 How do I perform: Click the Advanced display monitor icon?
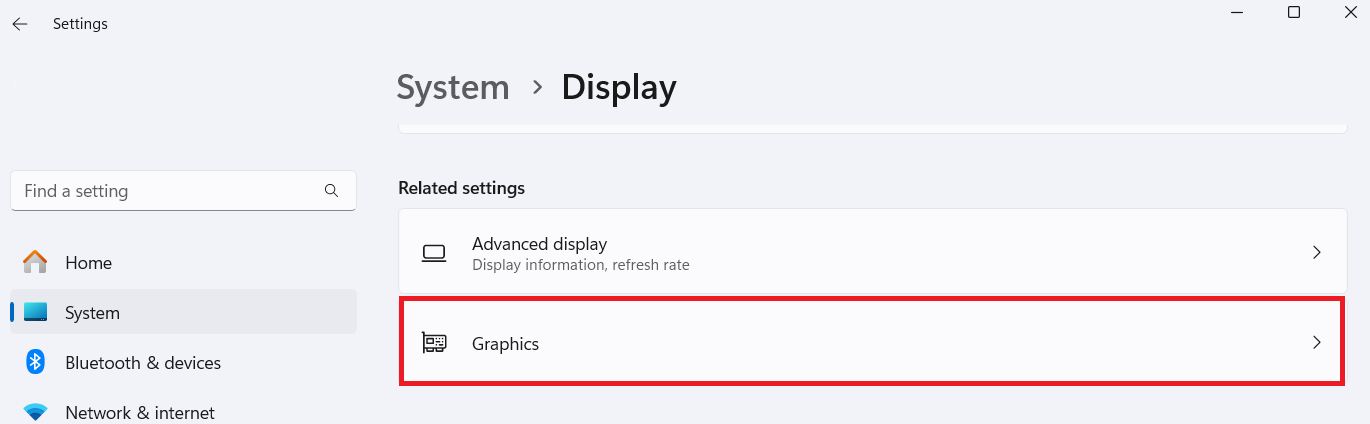434,254
